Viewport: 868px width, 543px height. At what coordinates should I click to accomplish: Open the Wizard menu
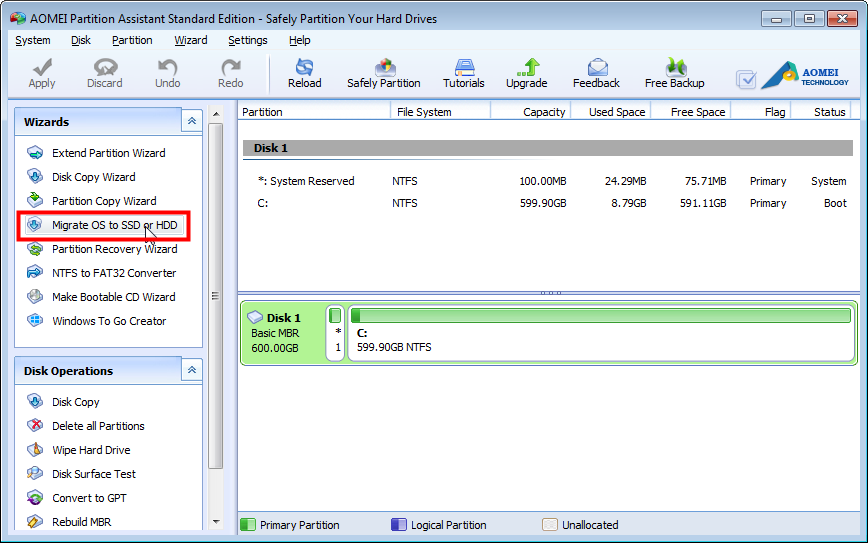190,40
